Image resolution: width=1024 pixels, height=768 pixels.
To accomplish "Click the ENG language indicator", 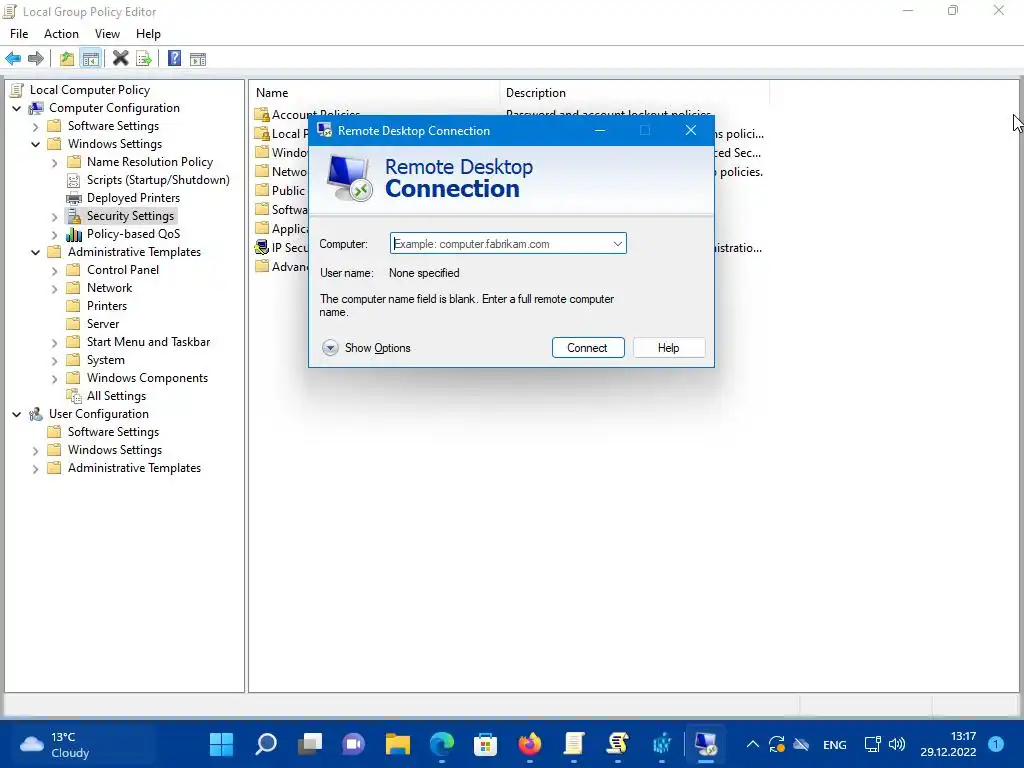I will (x=835, y=744).
